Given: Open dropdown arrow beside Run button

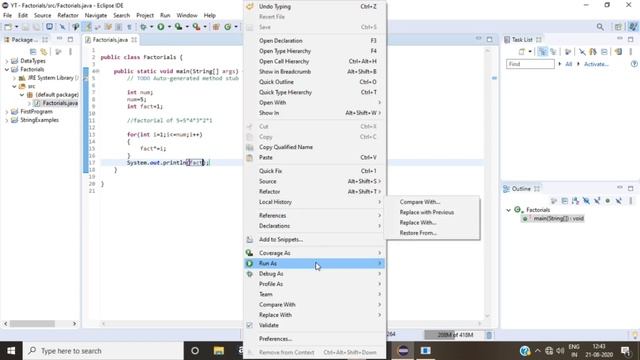Looking at the screenshot, I should click(x=169, y=27).
